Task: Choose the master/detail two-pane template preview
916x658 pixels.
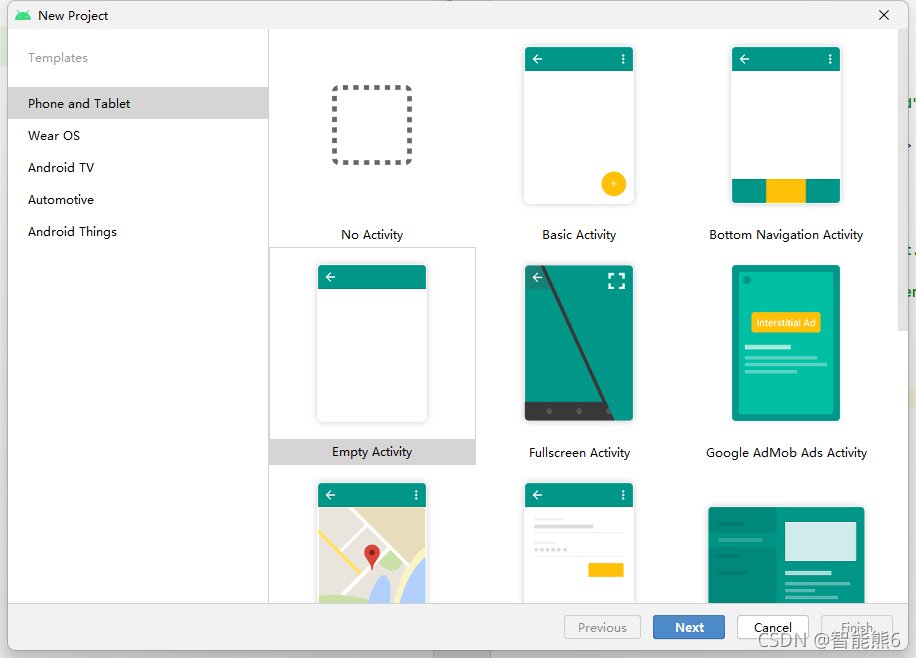Action: (x=786, y=555)
